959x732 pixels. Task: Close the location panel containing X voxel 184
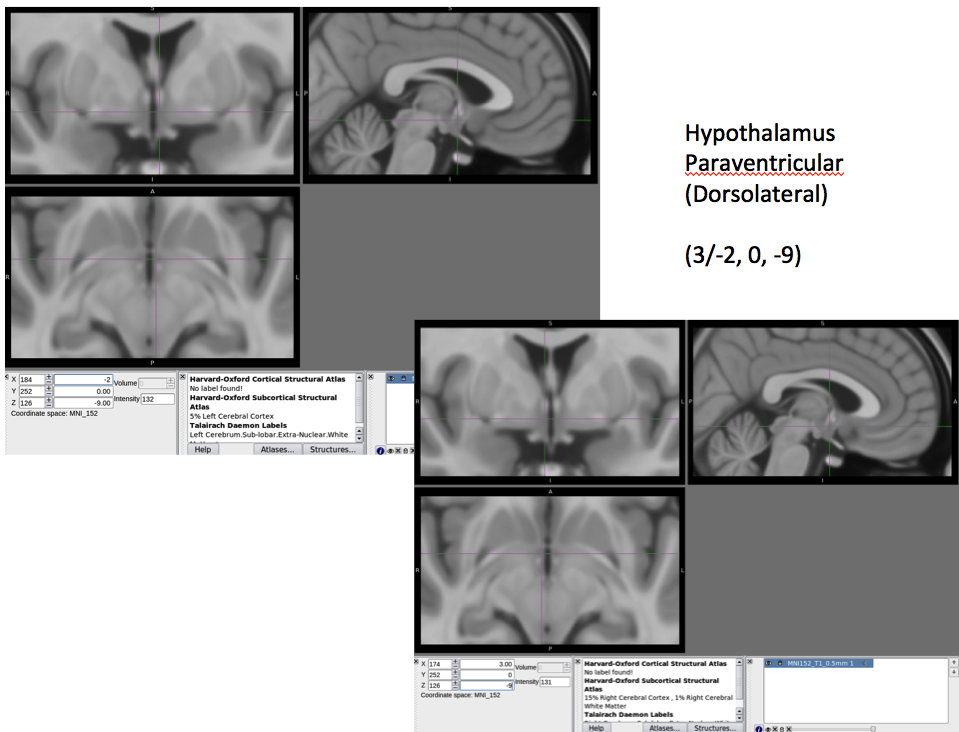tap(7, 378)
